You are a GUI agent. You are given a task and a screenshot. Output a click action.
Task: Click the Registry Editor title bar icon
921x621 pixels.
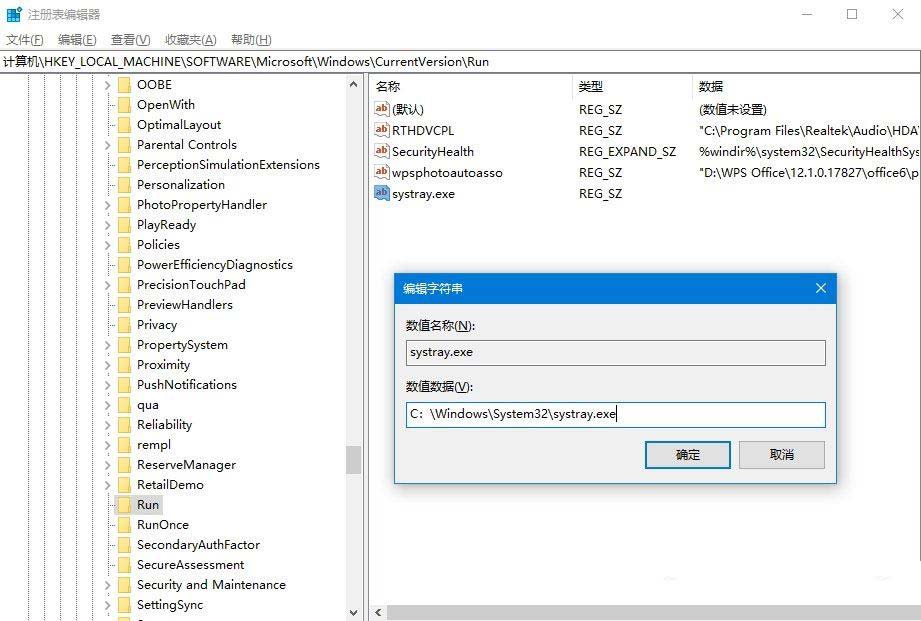click(14, 14)
